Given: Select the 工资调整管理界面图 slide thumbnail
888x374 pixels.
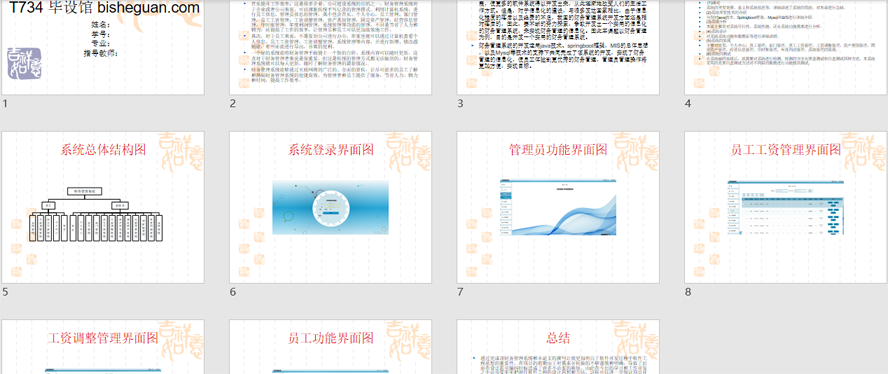Looking at the screenshot, I should [103, 347].
